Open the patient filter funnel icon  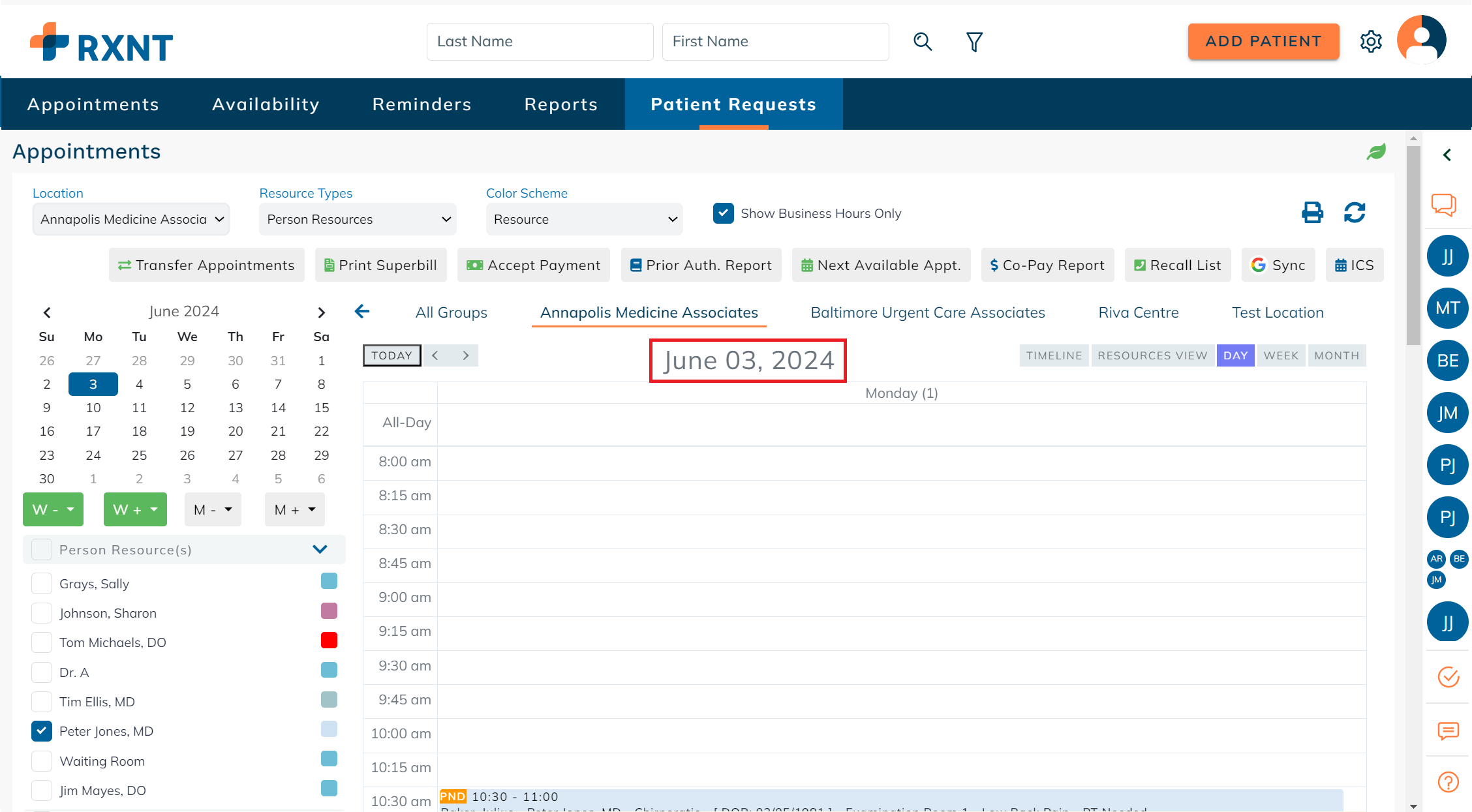coord(974,42)
